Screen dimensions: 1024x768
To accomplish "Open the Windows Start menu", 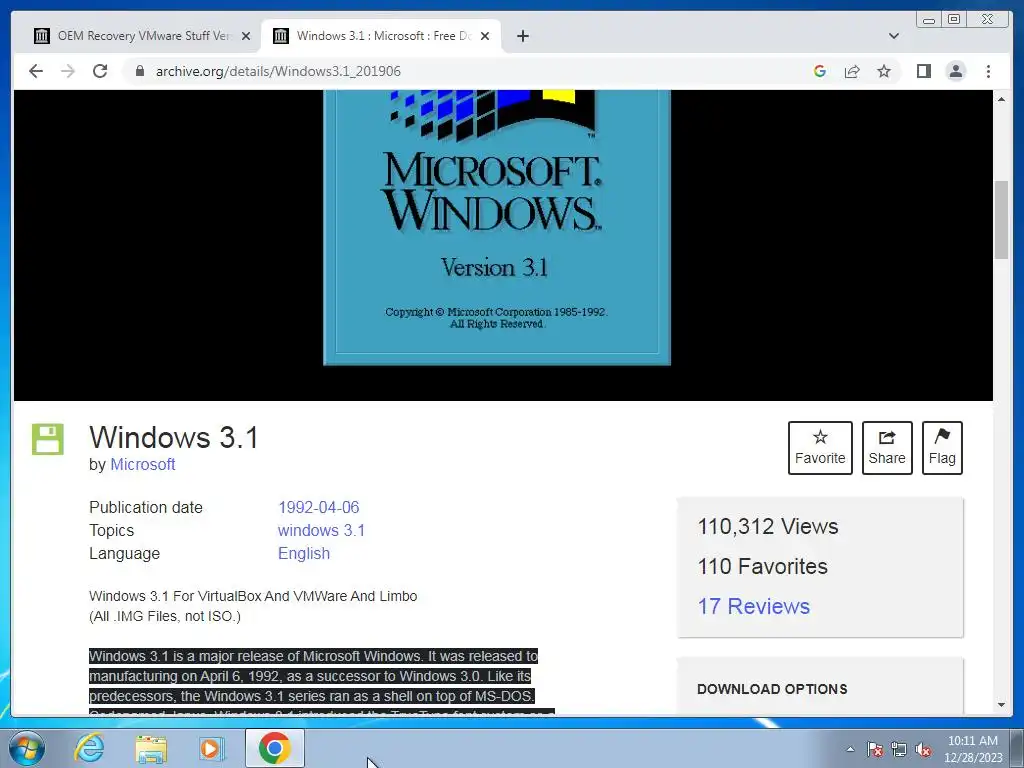I will [26, 748].
